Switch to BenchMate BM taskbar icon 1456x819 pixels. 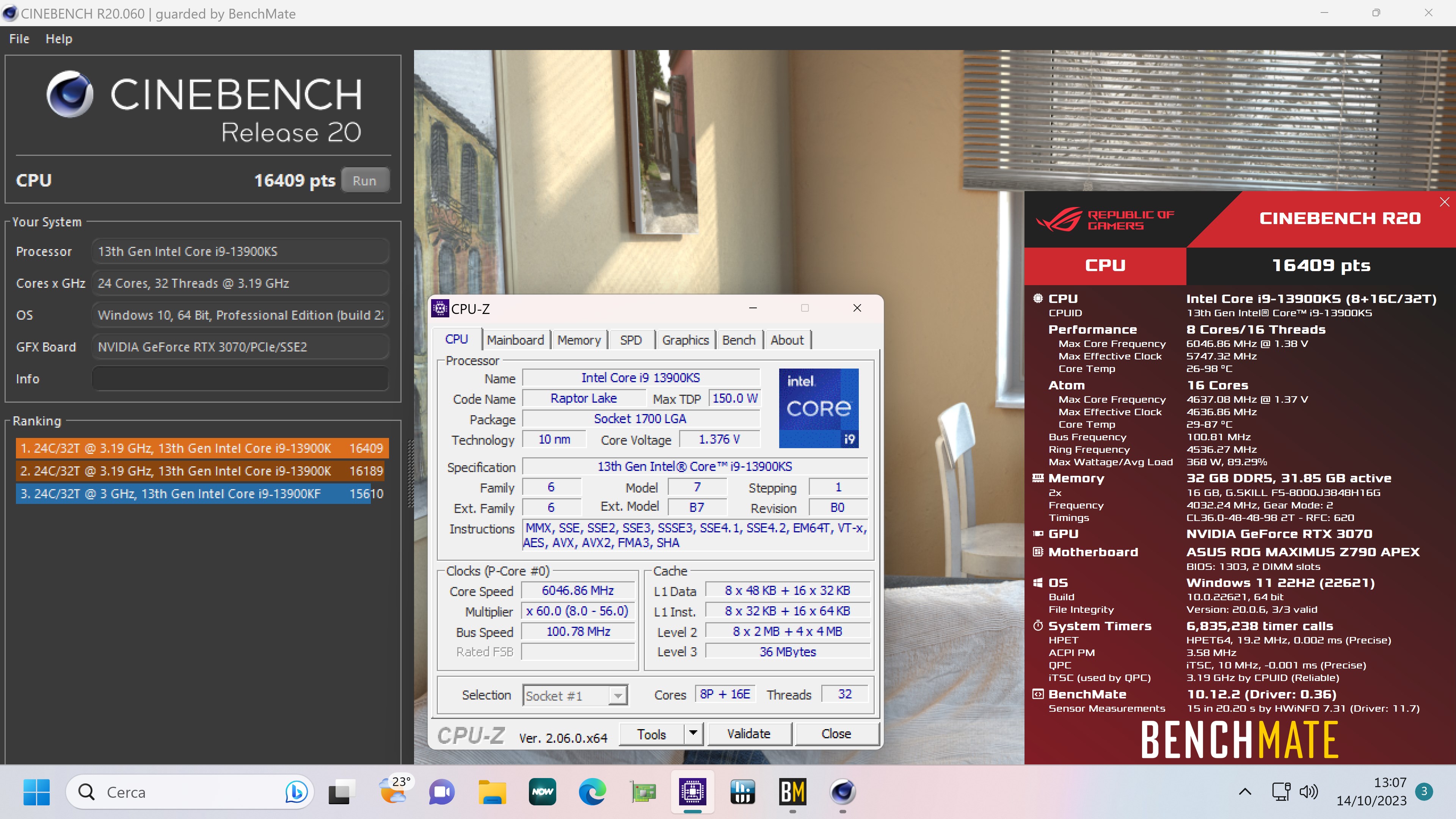[792, 792]
